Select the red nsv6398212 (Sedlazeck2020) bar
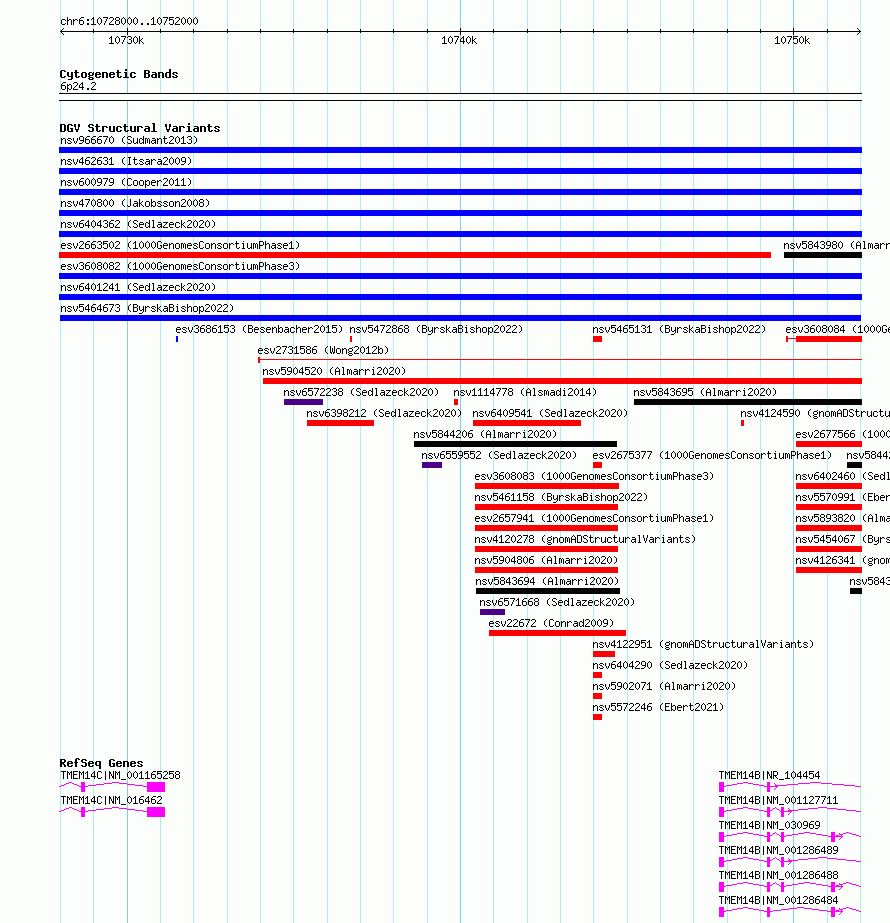Viewport: 890px width, 923px height. pos(340,423)
